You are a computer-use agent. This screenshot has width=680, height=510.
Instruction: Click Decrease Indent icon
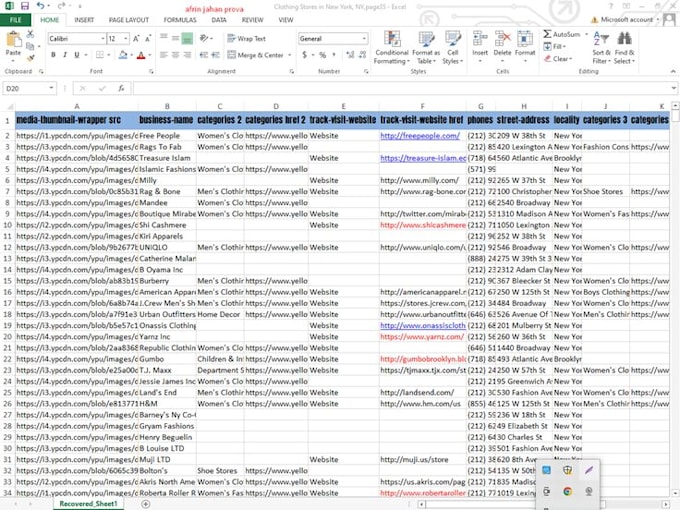point(203,55)
